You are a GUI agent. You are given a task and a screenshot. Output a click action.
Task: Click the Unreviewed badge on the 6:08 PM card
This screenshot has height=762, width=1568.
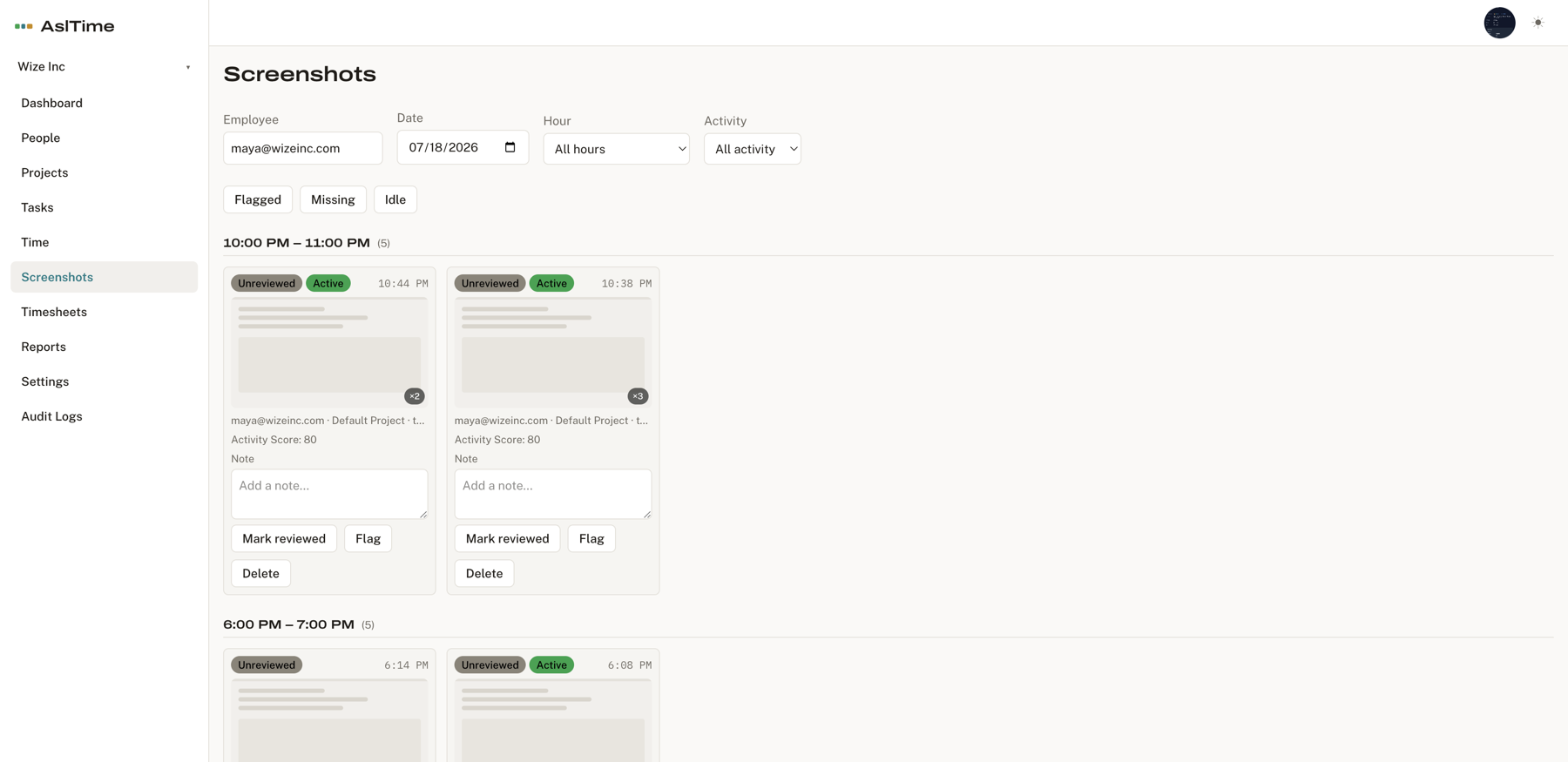coord(490,664)
